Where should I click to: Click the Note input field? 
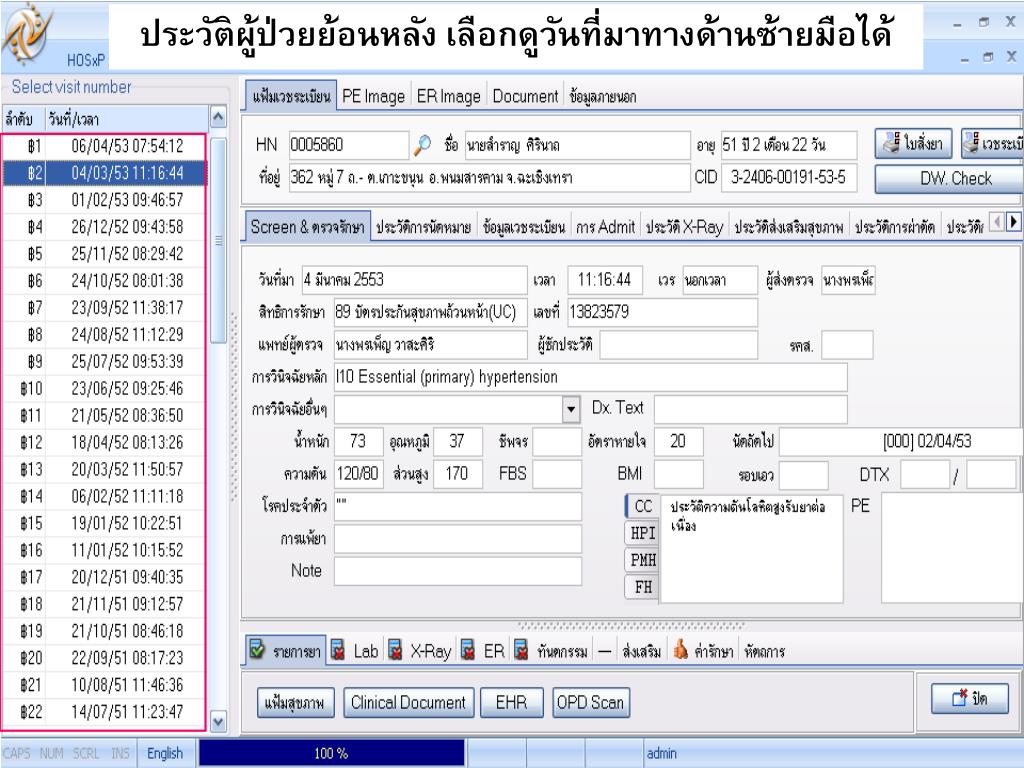coord(458,571)
